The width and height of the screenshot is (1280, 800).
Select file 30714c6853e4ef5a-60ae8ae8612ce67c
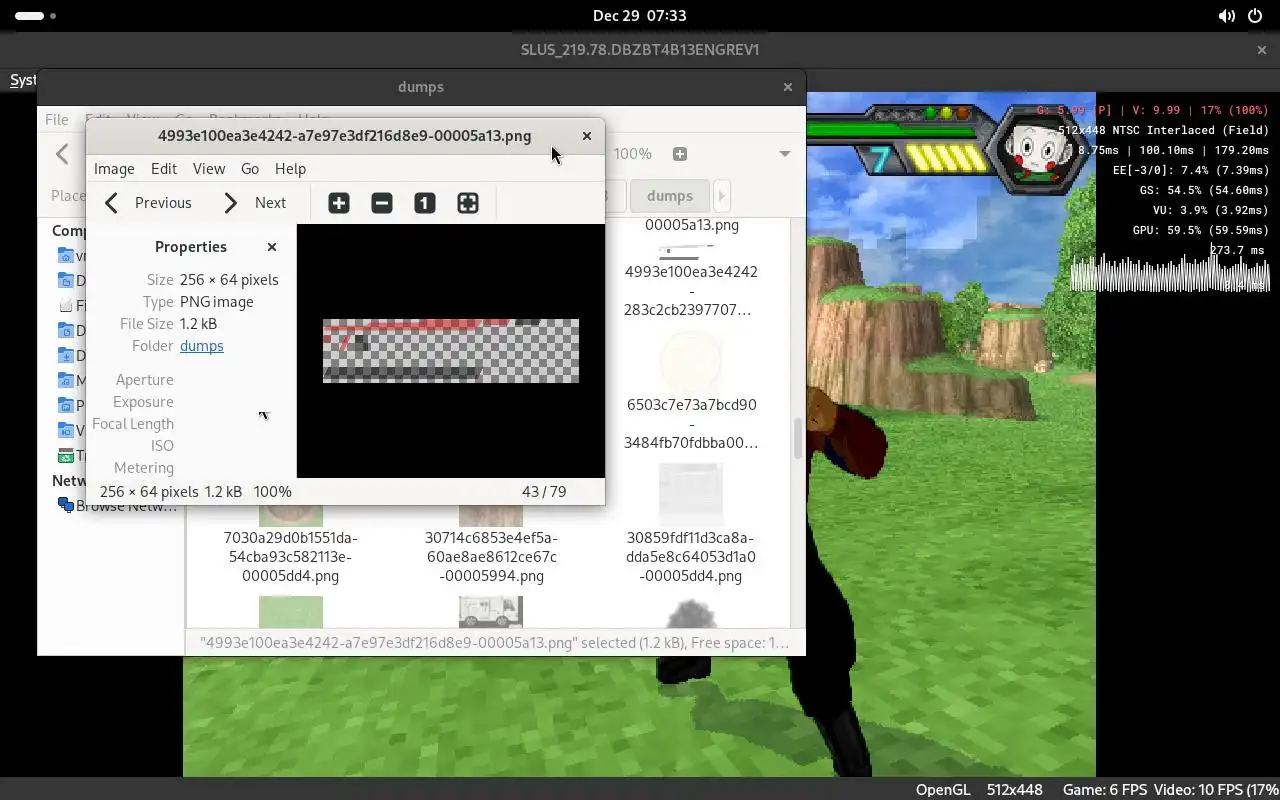tap(491, 557)
